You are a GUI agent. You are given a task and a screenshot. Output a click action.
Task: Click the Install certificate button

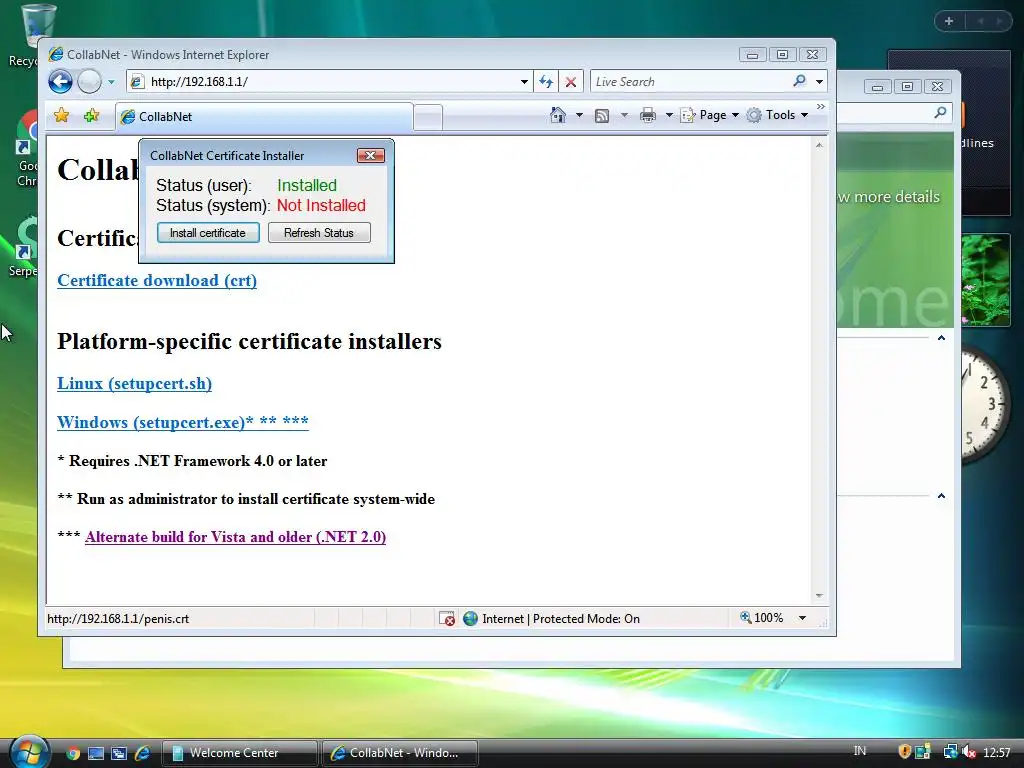[x=208, y=233]
